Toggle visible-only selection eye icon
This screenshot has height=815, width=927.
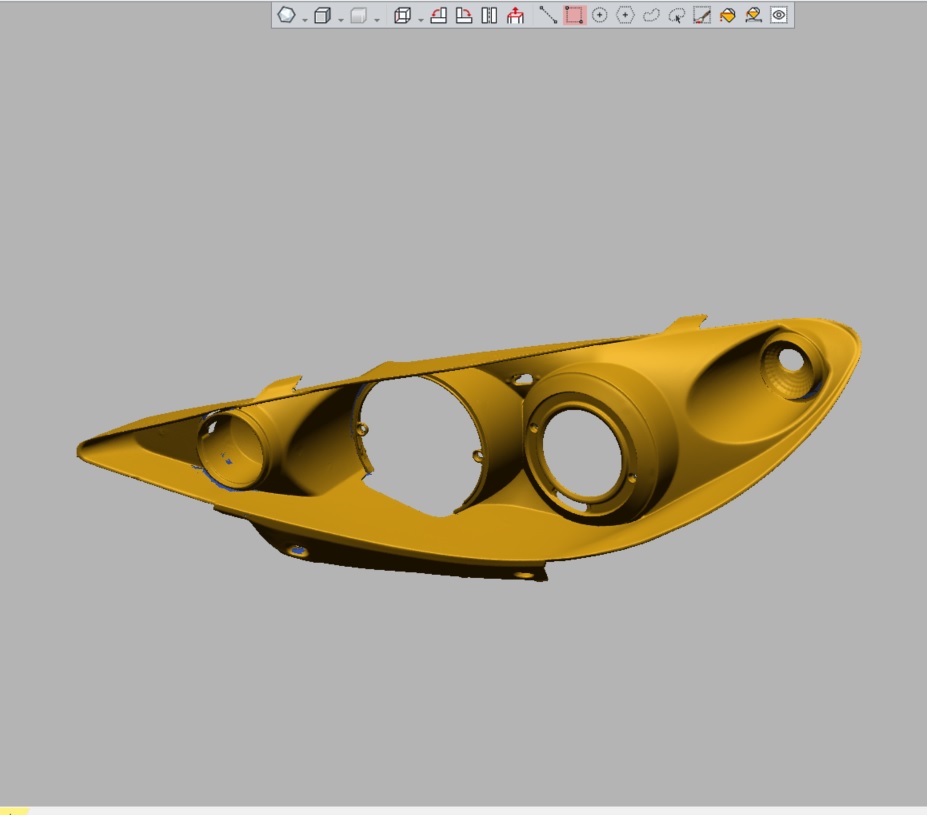click(779, 15)
